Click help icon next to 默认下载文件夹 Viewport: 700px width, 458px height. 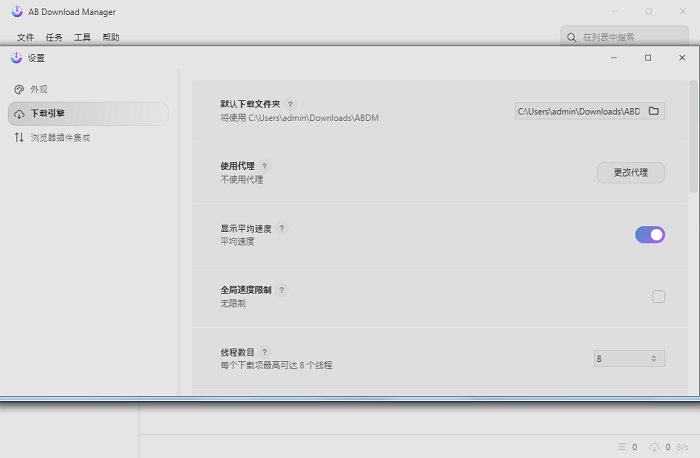point(290,104)
